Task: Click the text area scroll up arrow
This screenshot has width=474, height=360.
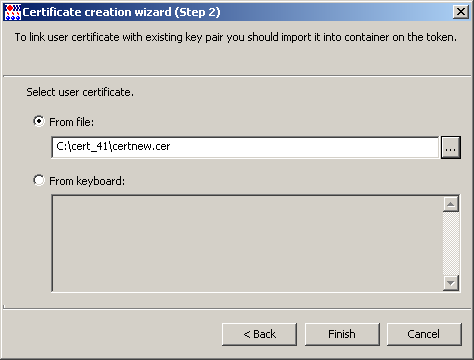Action: point(451,204)
